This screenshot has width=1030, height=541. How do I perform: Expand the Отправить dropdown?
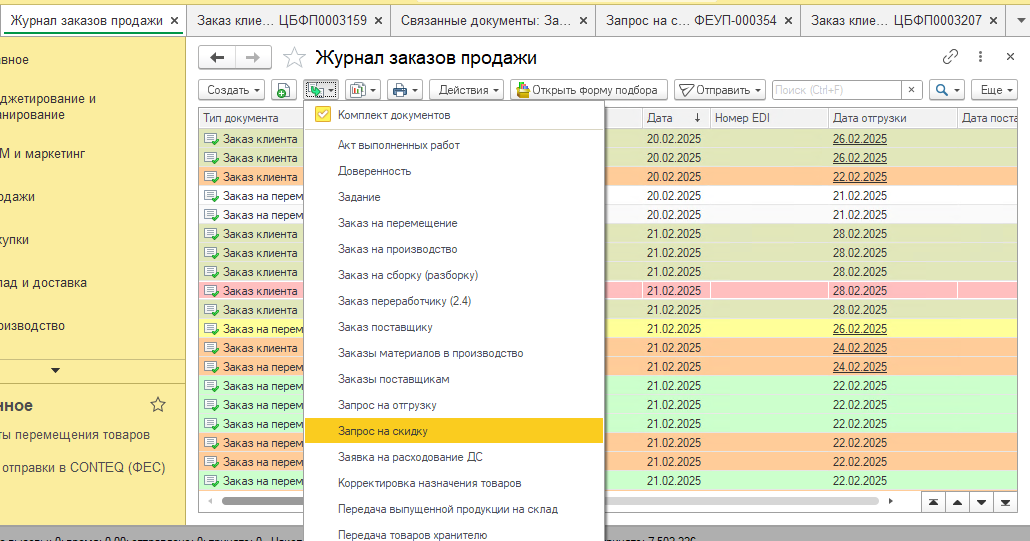[719, 90]
